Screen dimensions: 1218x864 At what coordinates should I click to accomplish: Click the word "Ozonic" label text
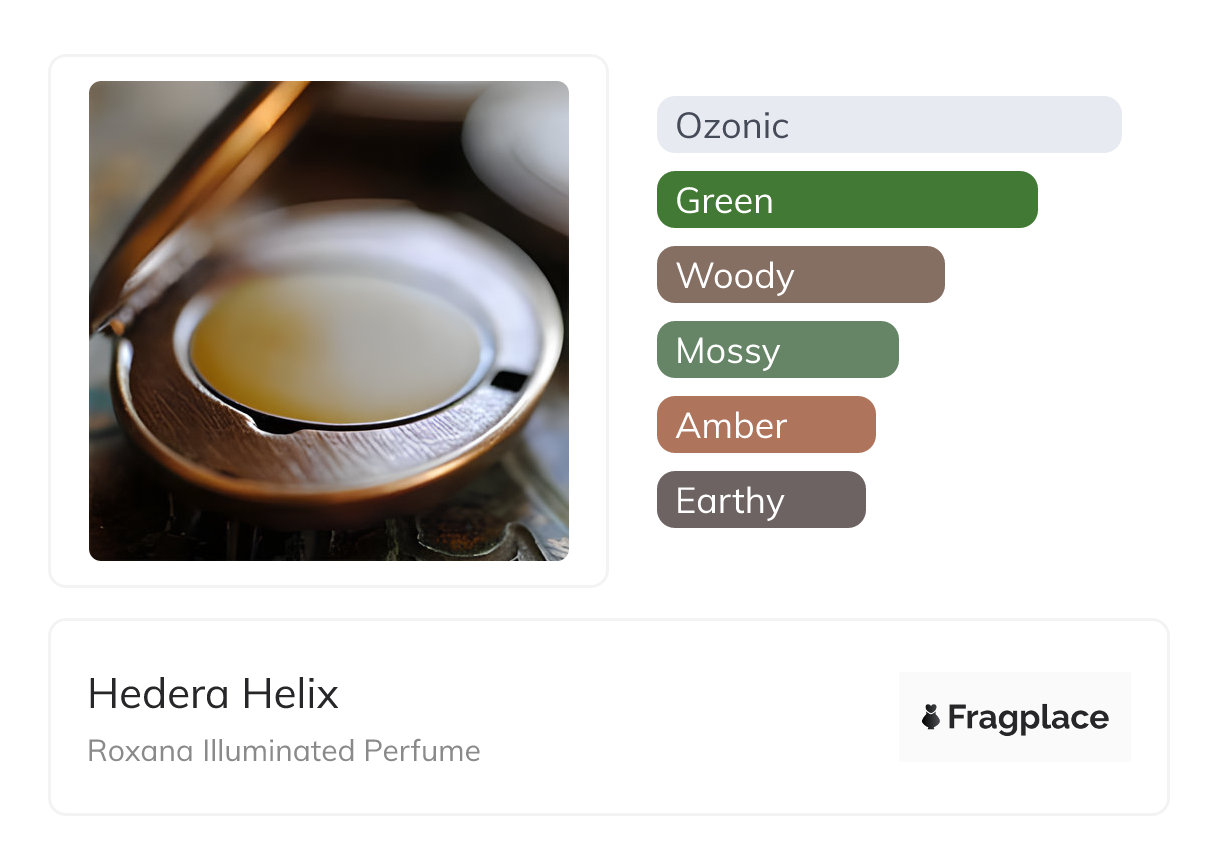point(732,126)
